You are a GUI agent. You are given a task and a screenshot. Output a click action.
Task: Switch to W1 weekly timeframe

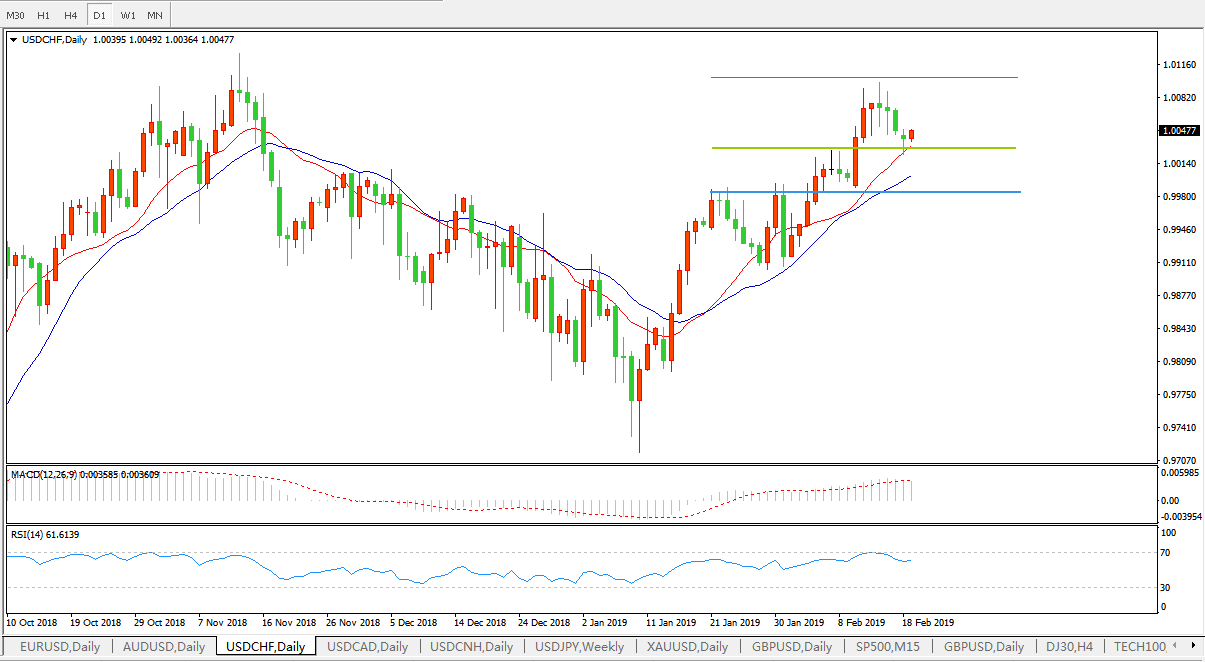click(128, 15)
